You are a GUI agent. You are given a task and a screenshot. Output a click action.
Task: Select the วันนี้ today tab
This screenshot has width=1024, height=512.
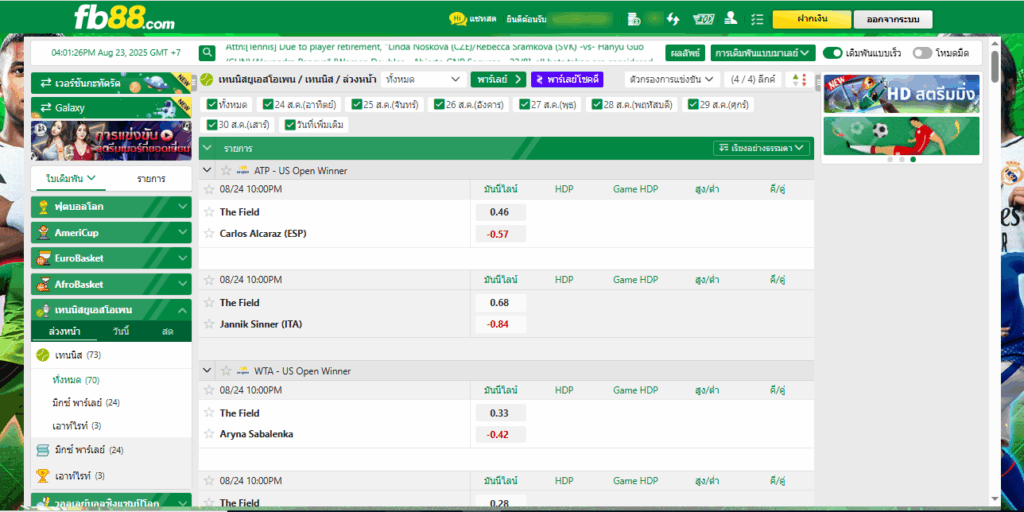click(x=121, y=332)
